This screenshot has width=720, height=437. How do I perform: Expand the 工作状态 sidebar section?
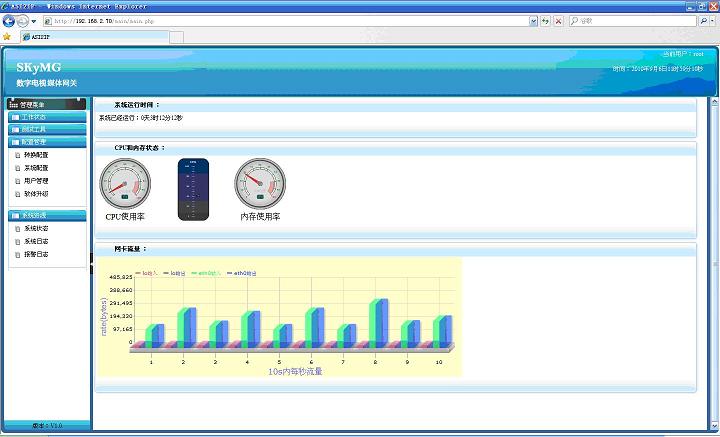[34, 117]
